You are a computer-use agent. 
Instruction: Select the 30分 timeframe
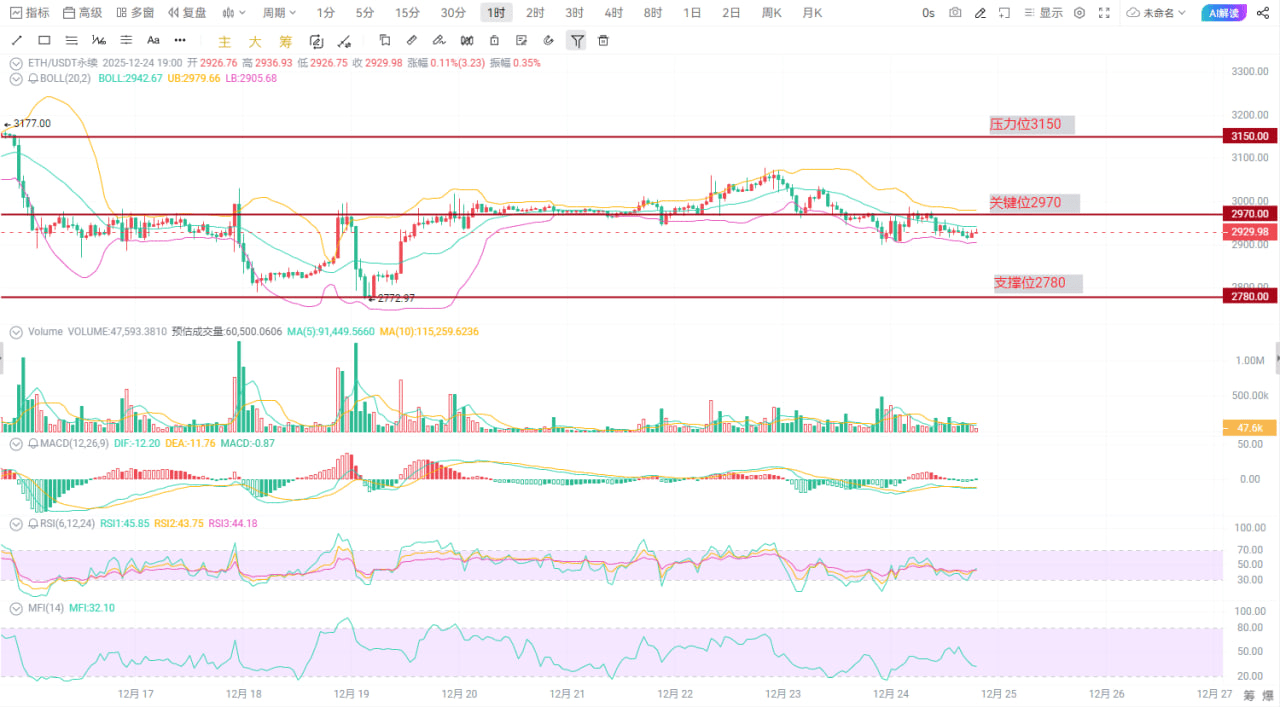[x=453, y=13]
